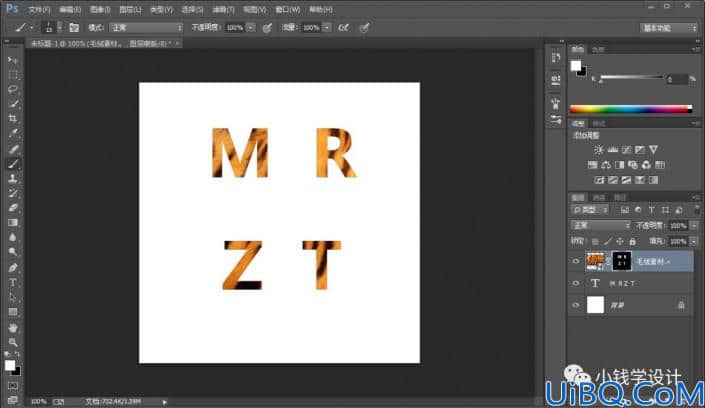
Task: Add a Vibrance adjustment
Action: click(x=653, y=150)
